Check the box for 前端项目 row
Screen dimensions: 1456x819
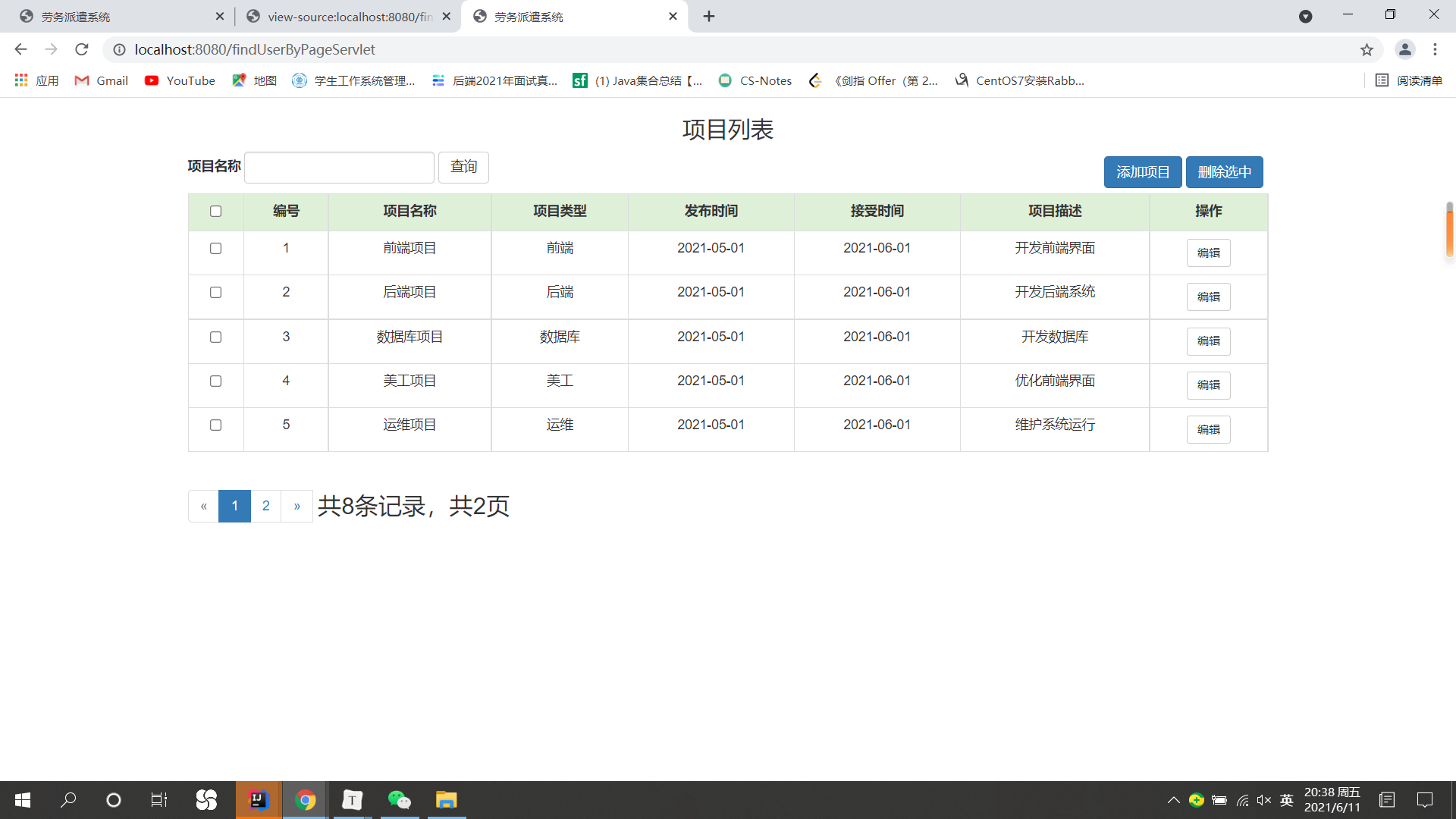coord(215,249)
